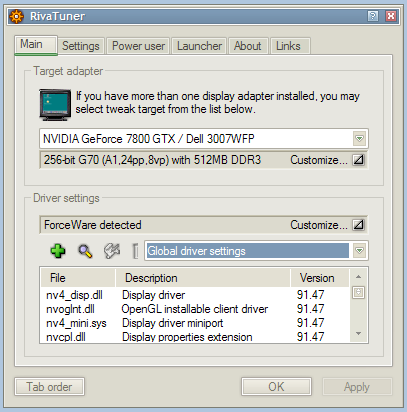
Task: Click the driver file list scroll up arrow
Action: [x=359, y=277]
